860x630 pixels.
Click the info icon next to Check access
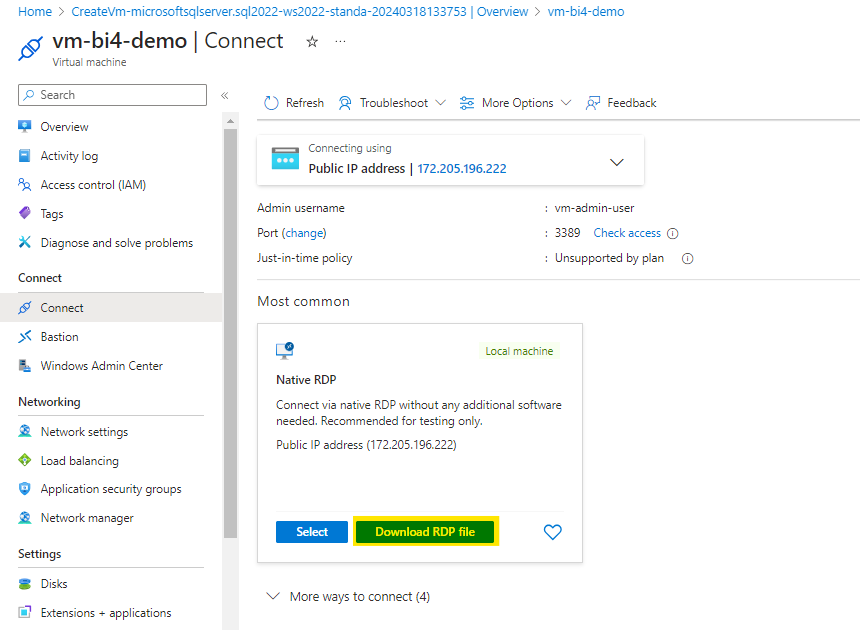[x=673, y=233]
